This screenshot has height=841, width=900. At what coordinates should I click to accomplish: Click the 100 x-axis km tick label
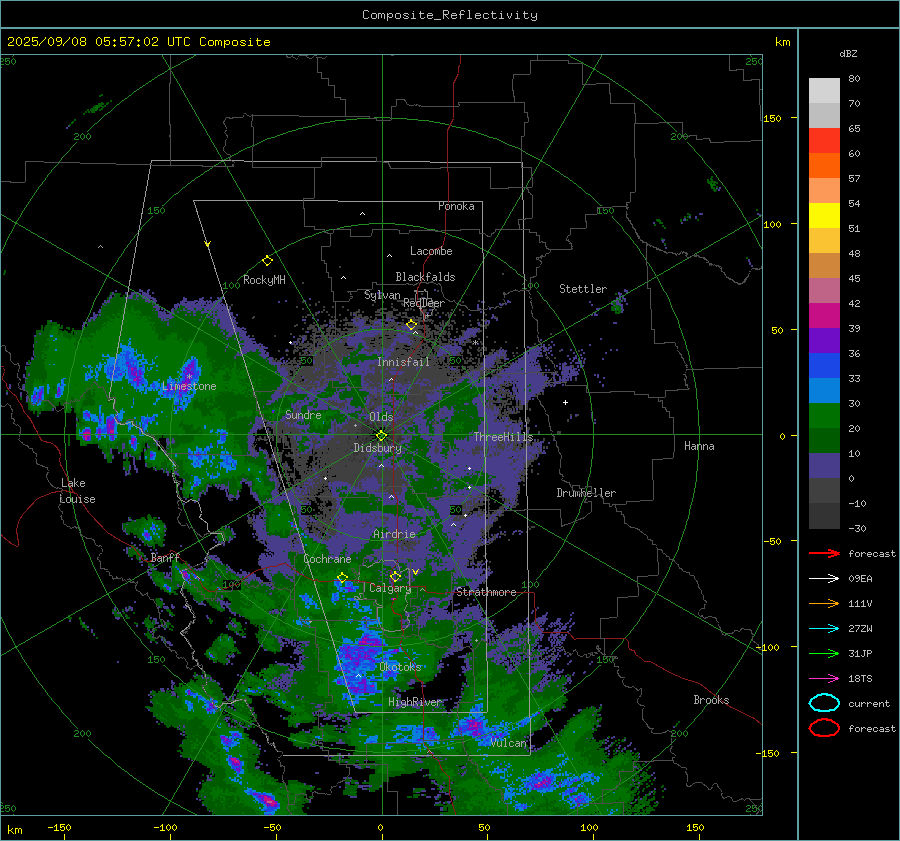click(589, 828)
